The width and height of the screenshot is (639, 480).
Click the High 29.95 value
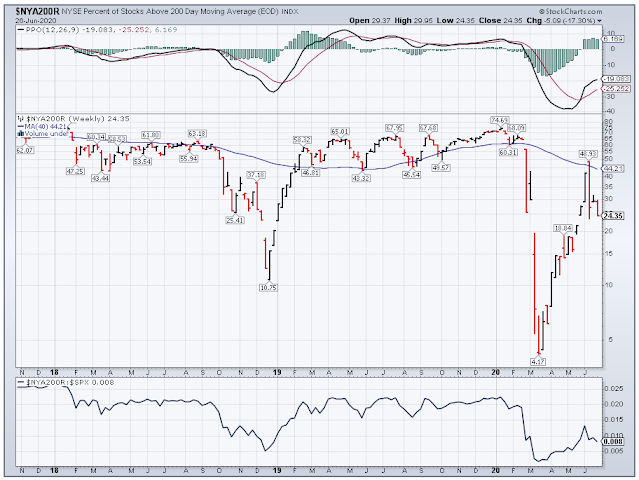tap(413, 20)
